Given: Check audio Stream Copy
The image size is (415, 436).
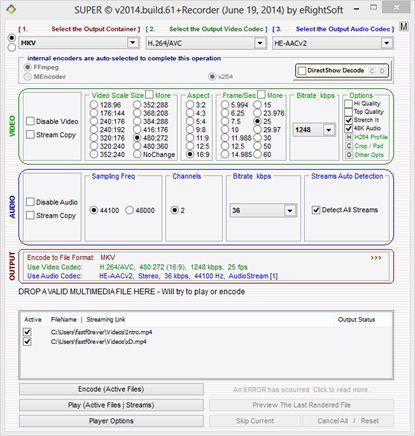Looking at the screenshot, I should click(30, 215).
